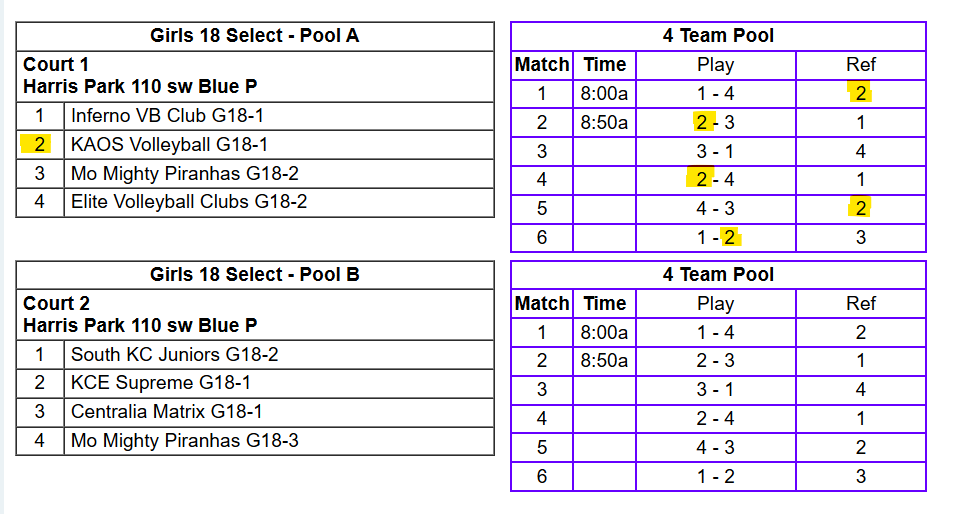
Task: Click the KCE Supreme G18-1 team name
Action: pos(160,383)
